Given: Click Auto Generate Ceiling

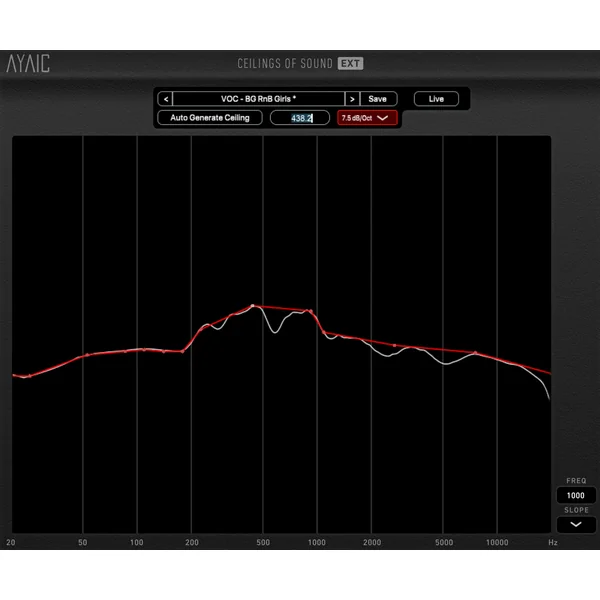Looking at the screenshot, I should click(x=210, y=118).
